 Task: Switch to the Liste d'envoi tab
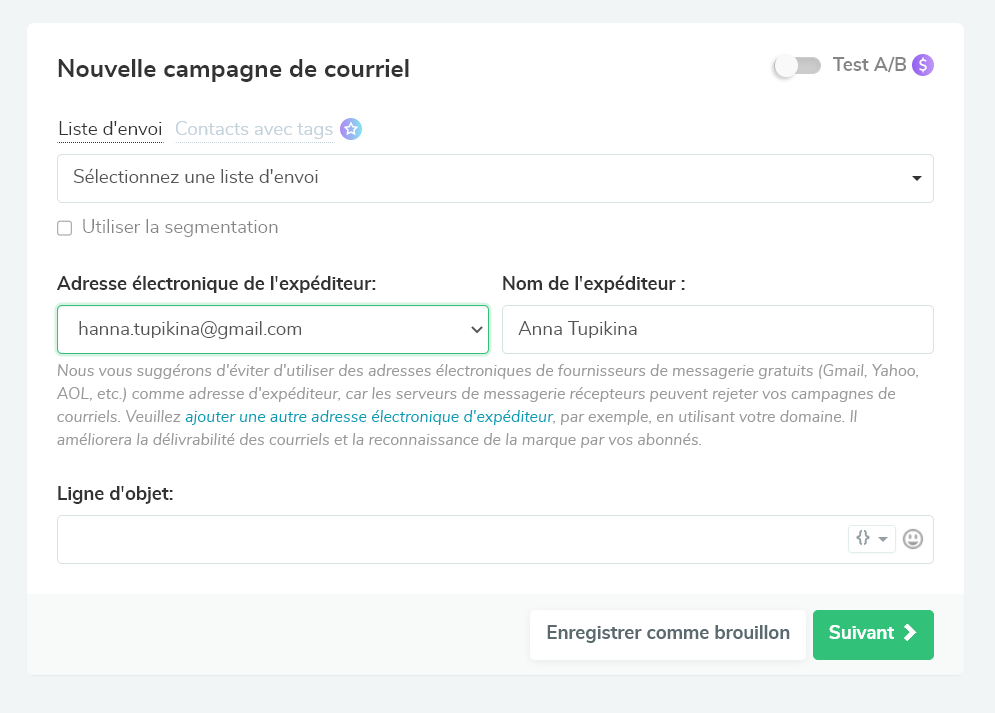[x=110, y=129]
